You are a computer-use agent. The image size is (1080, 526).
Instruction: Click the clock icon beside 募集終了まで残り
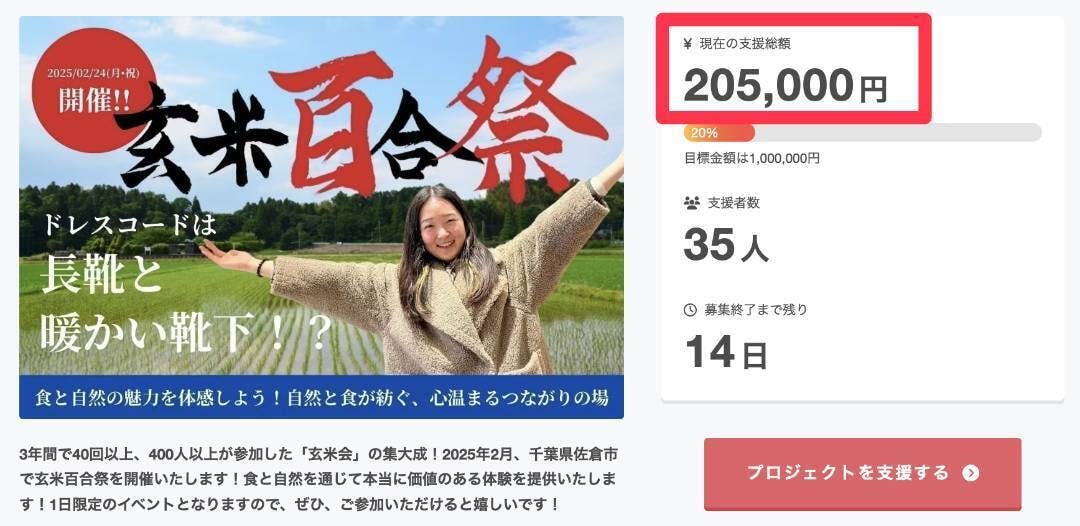tap(690, 310)
